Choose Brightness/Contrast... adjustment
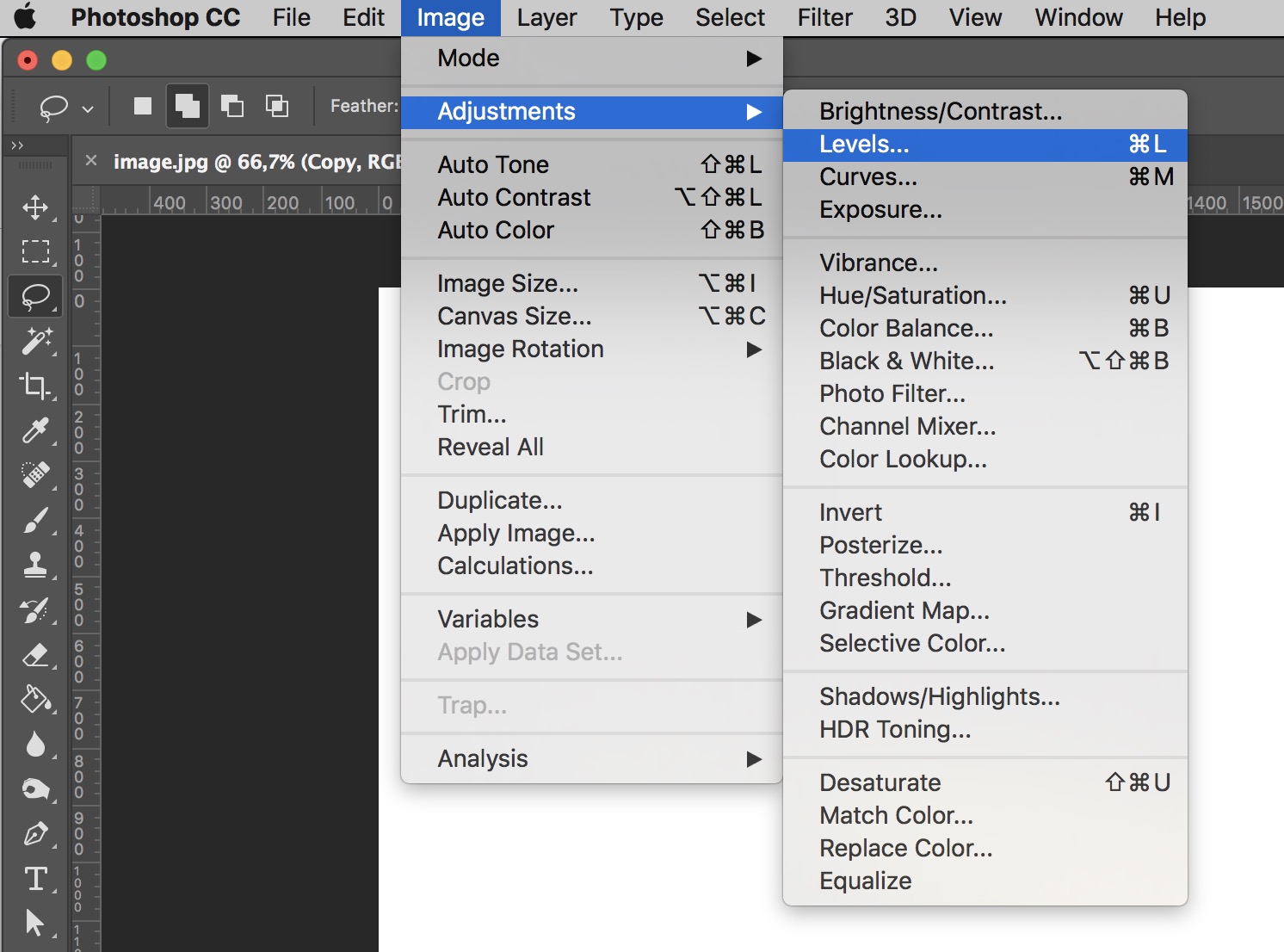The height and width of the screenshot is (952, 1284). click(985, 112)
